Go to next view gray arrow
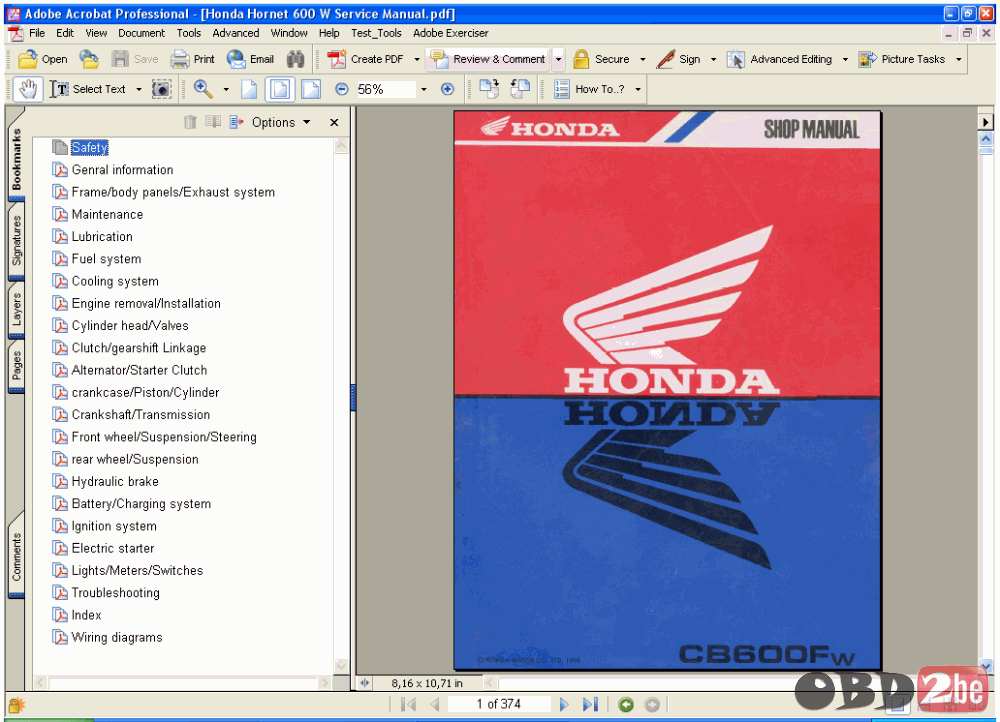 pos(652,704)
